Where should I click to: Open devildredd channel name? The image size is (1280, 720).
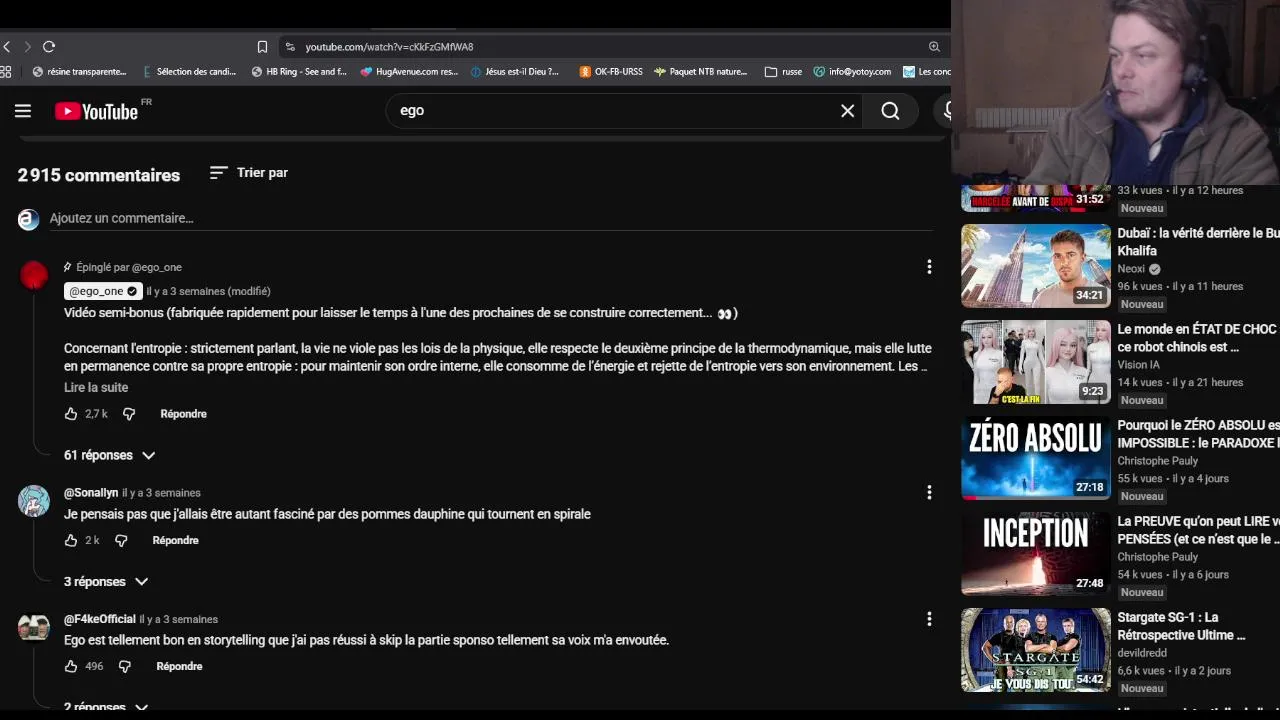[x=1142, y=653]
